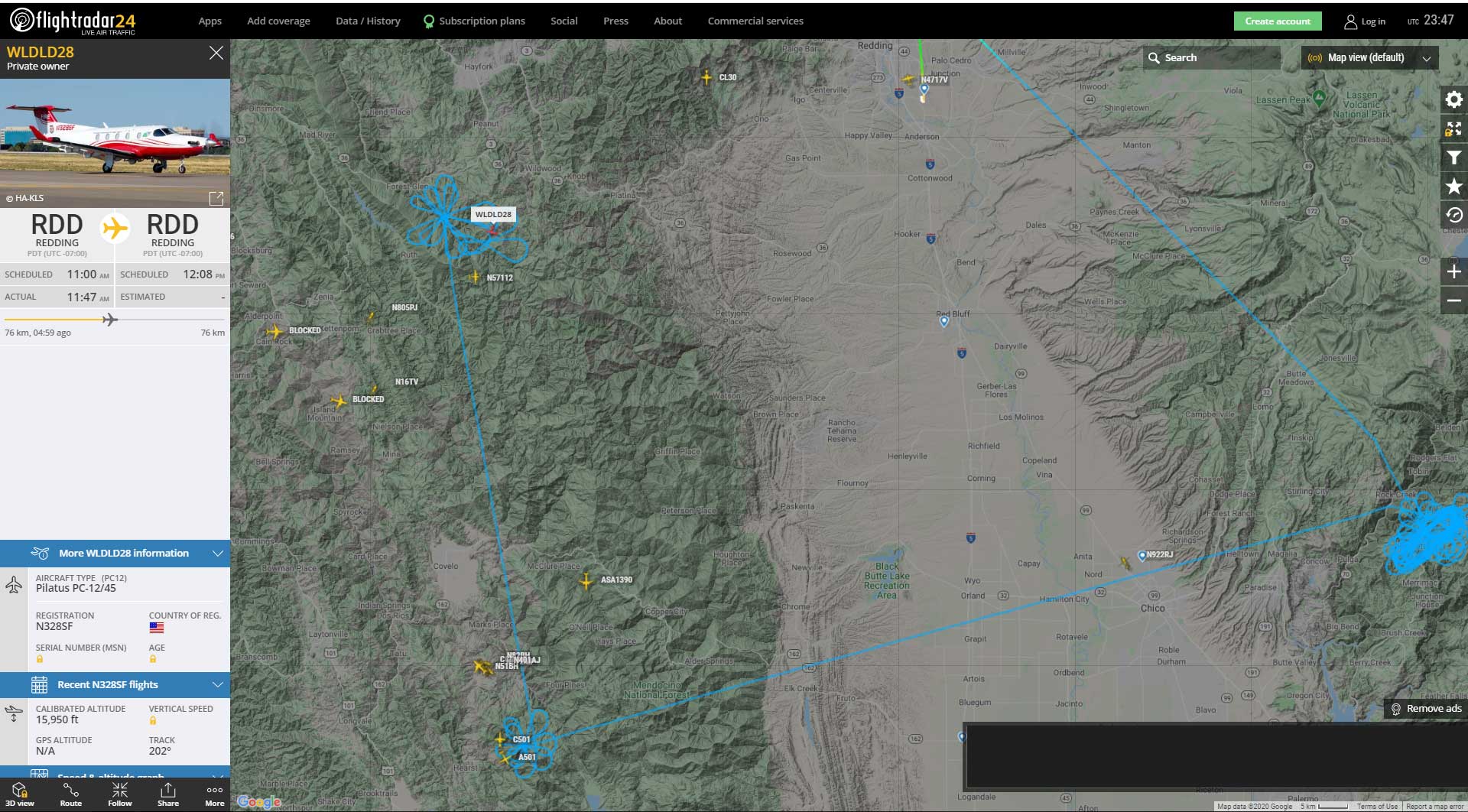The width and height of the screenshot is (1468, 812).
Task: Open the map filter funnel icon
Action: tap(1453, 158)
